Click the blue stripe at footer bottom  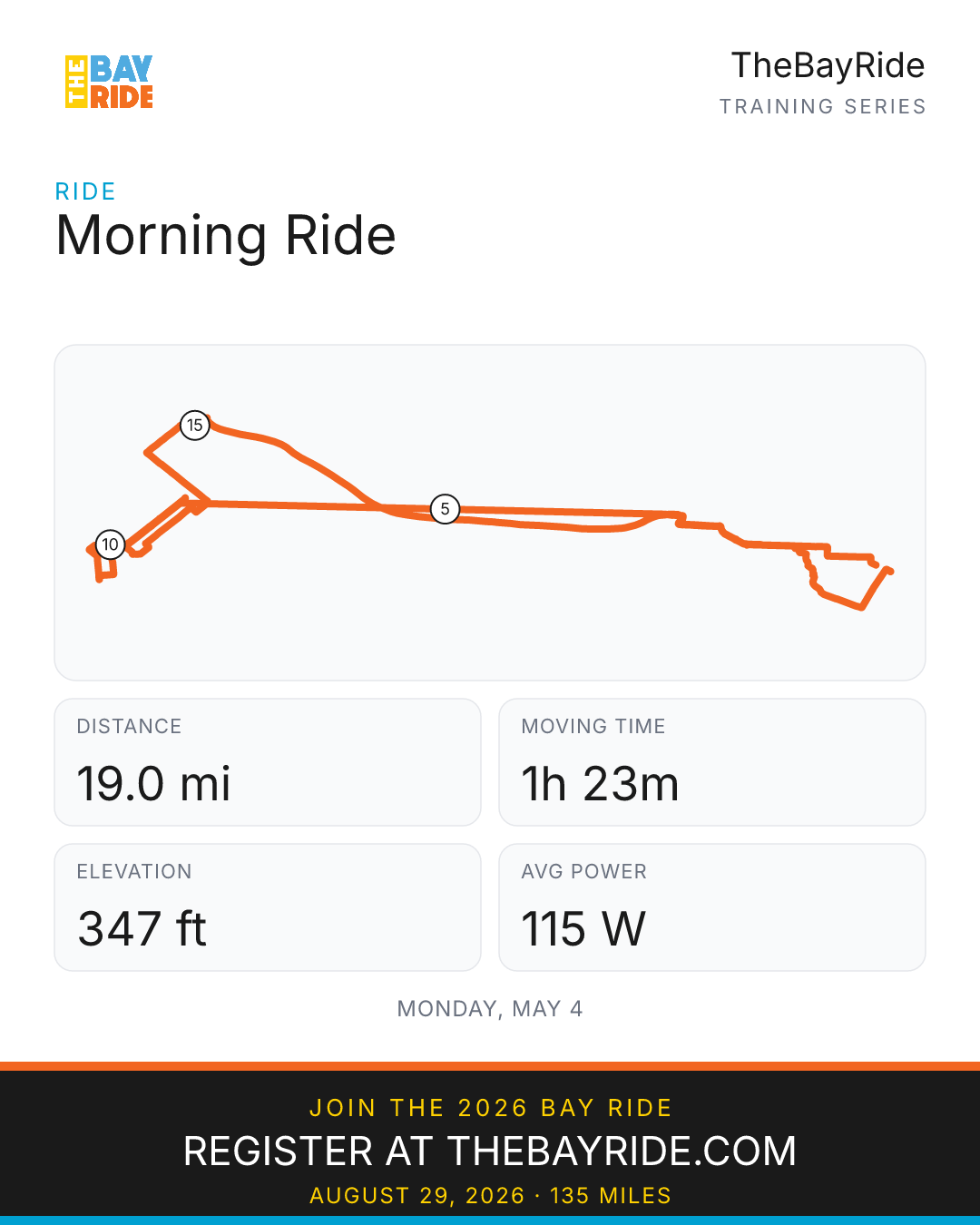coord(490,1220)
